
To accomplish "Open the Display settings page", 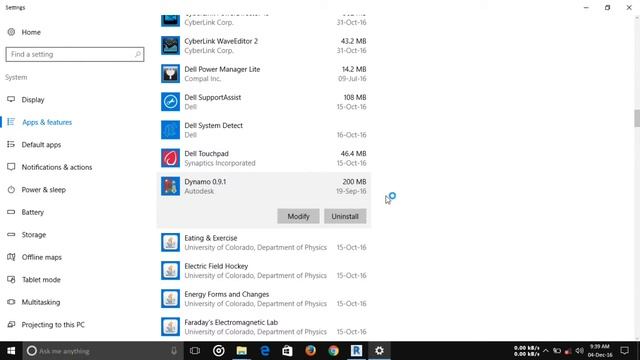I will coord(33,100).
